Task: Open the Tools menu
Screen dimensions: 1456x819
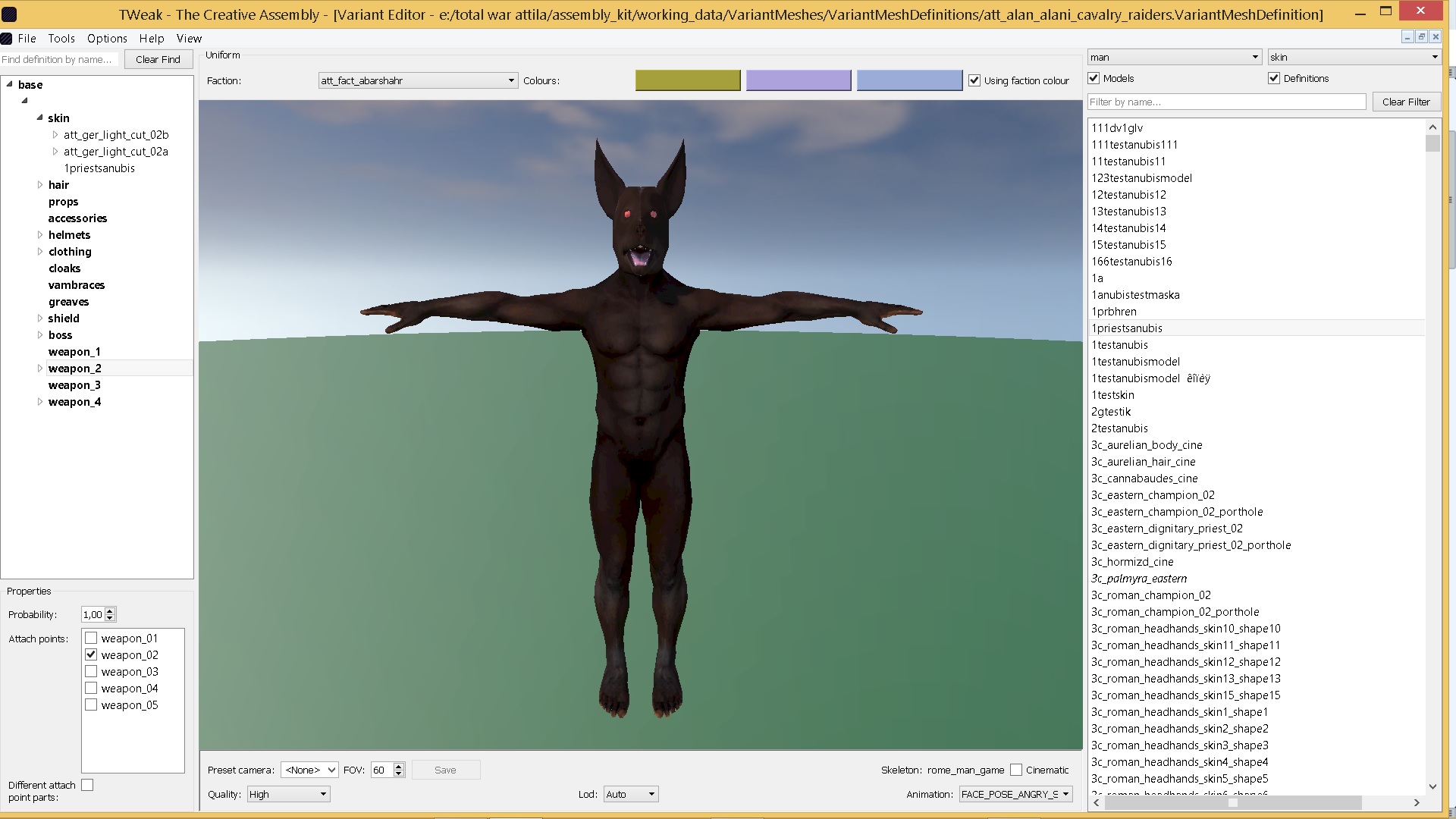Action: click(x=61, y=38)
